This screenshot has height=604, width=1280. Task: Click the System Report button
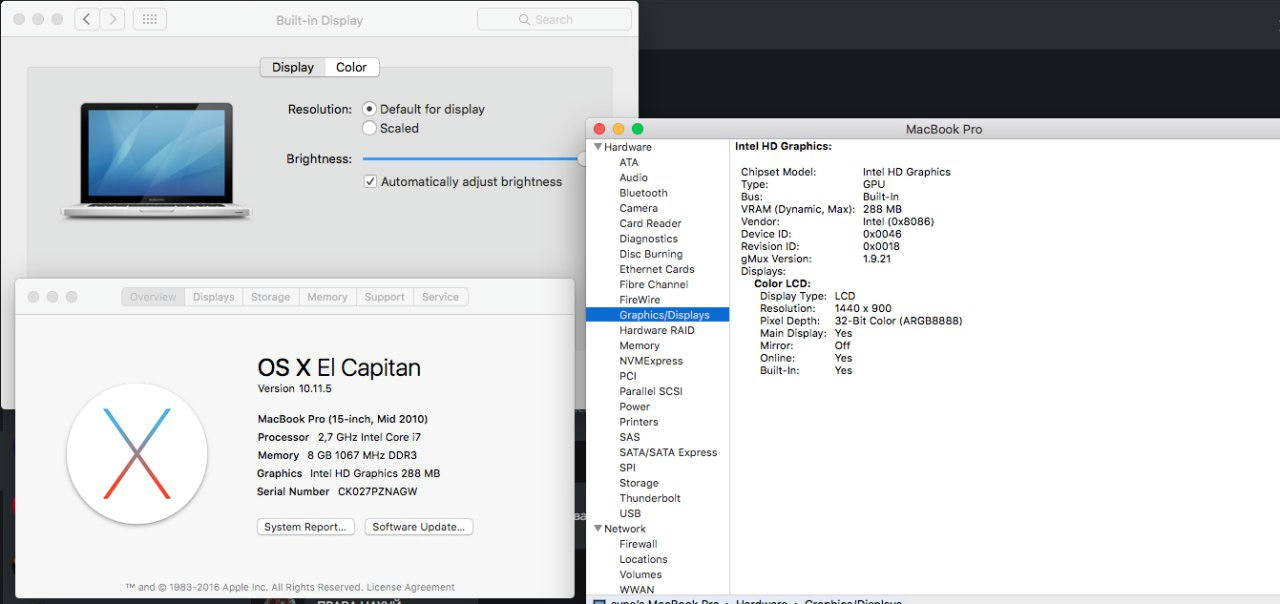[306, 527]
